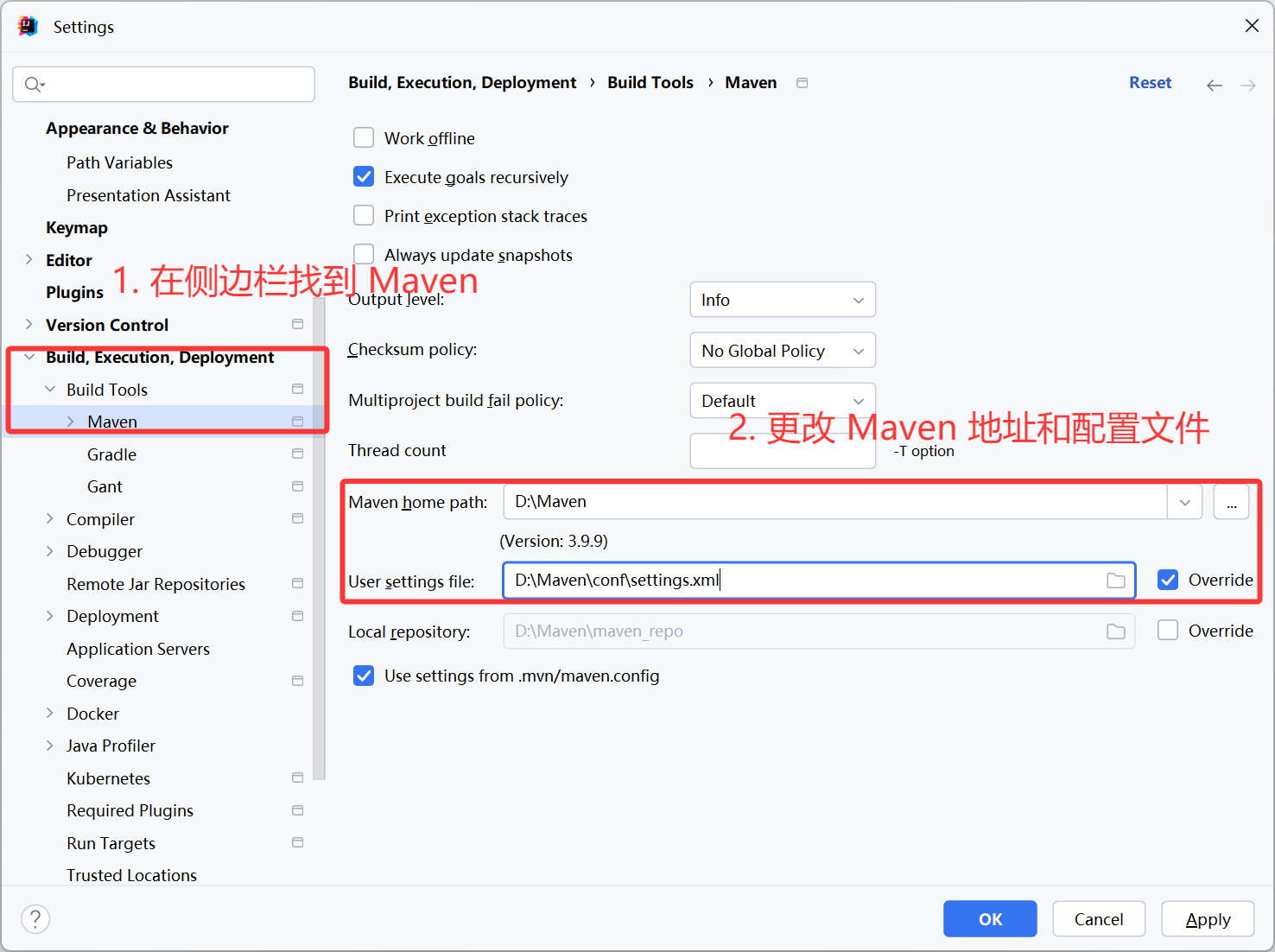1275x952 pixels.
Task: Click Build, Execution, Deployment breadcrumb
Action: (462, 82)
